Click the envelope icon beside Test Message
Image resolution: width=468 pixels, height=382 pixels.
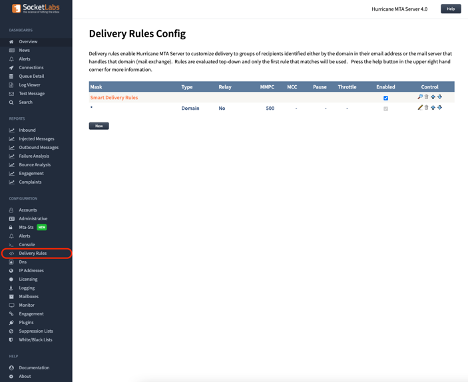click(x=11, y=94)
